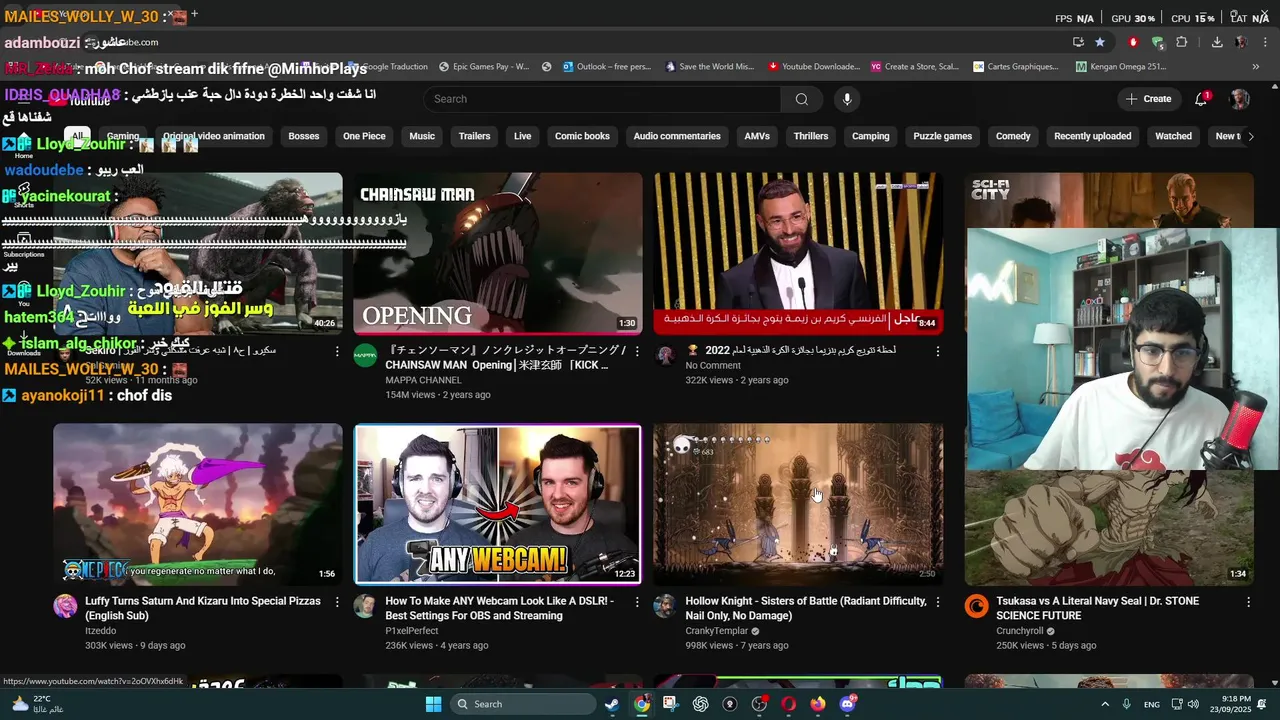Image resolution: width=1280 pixels, height=720 pixels.
Task: Open Chrome downloads icon
Action: [1217, 42]
